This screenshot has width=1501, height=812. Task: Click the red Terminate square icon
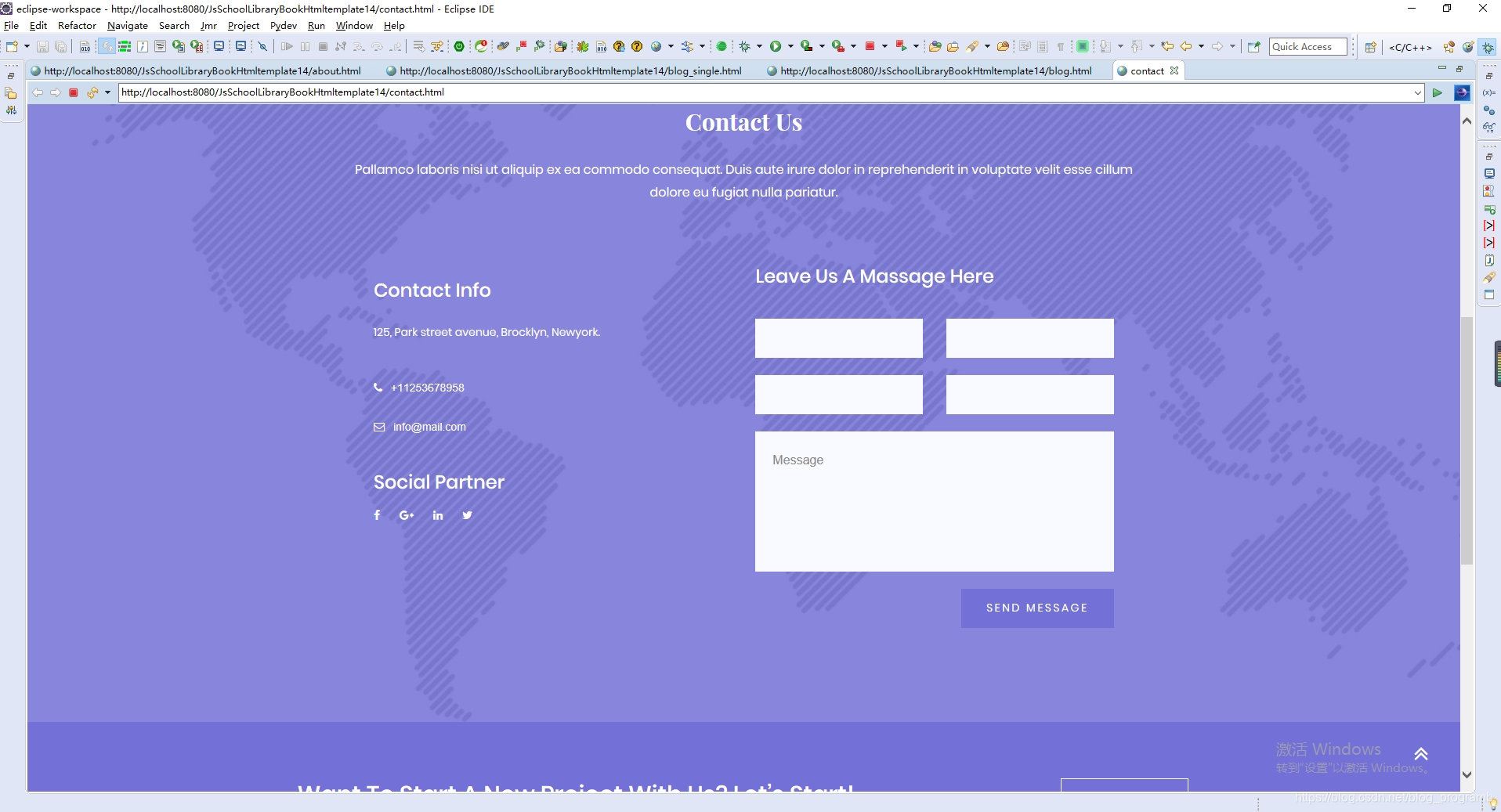pos(870,47)
